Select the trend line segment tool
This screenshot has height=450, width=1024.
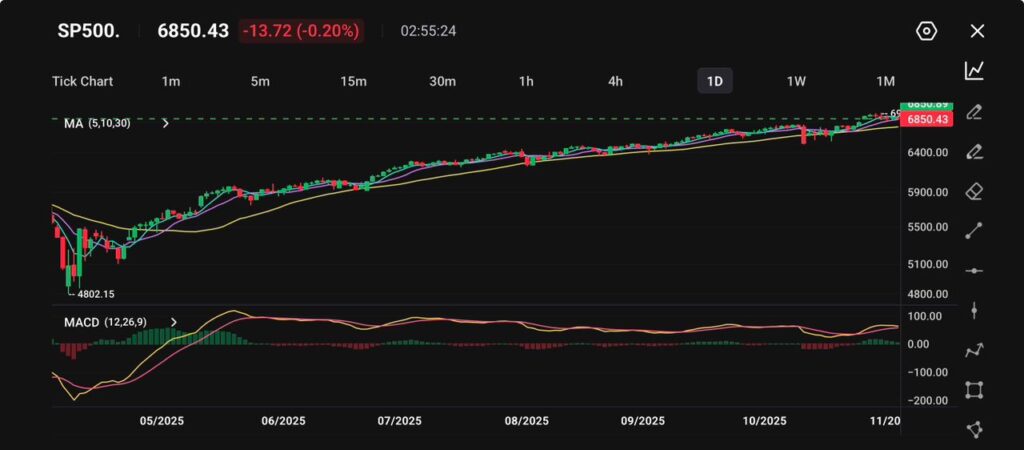(974, 231)
